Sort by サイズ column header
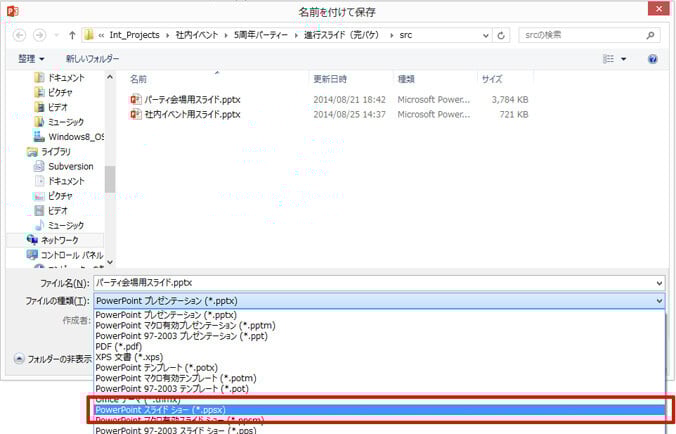Viewport: 676px width, 434px height. point(492,79)
